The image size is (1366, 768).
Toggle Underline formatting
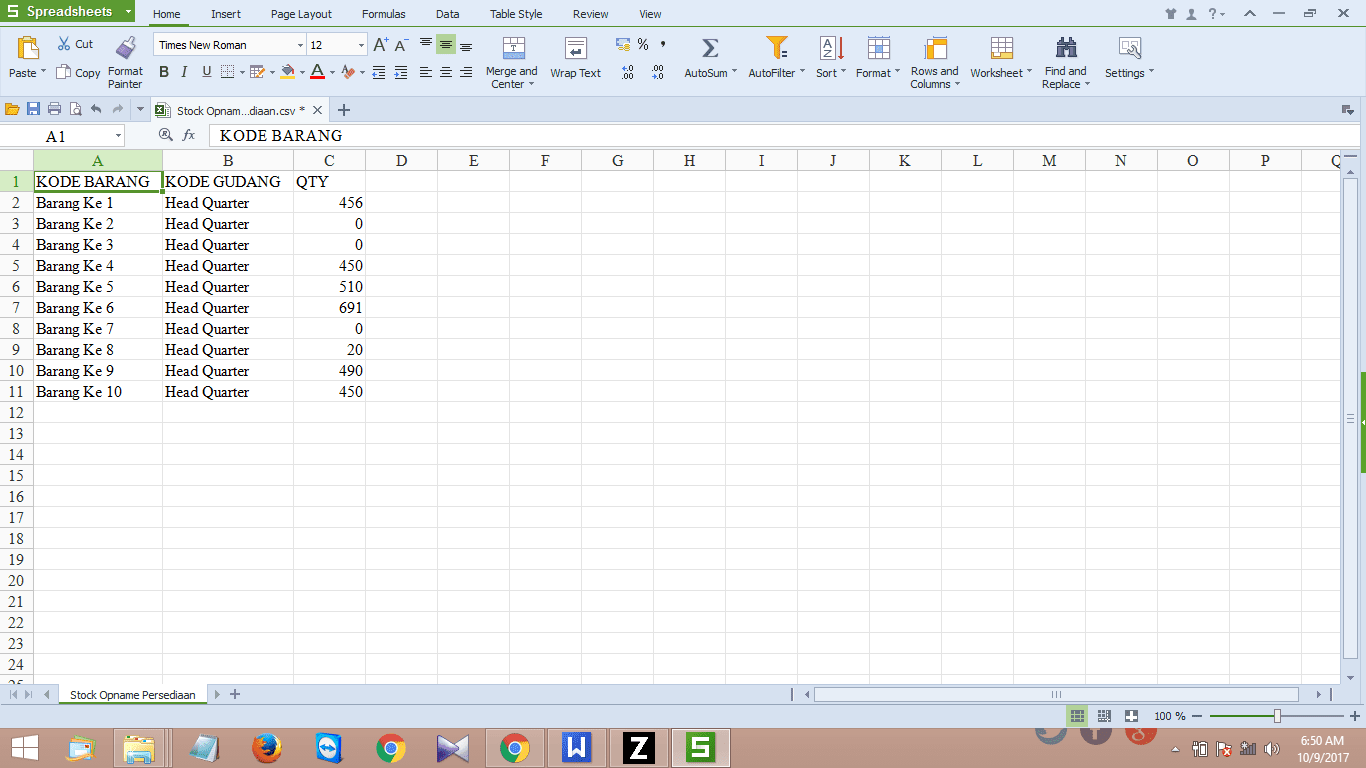207,72
